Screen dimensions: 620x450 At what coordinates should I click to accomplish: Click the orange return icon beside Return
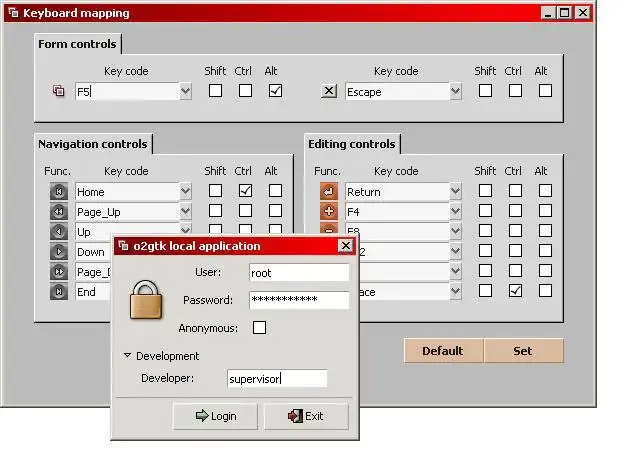tap(329, 192)
